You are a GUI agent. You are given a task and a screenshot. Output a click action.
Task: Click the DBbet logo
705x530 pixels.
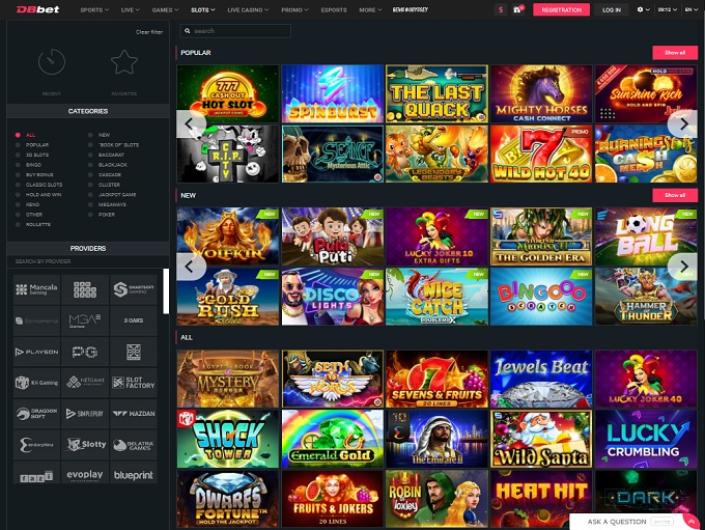(x=35, y=10)
